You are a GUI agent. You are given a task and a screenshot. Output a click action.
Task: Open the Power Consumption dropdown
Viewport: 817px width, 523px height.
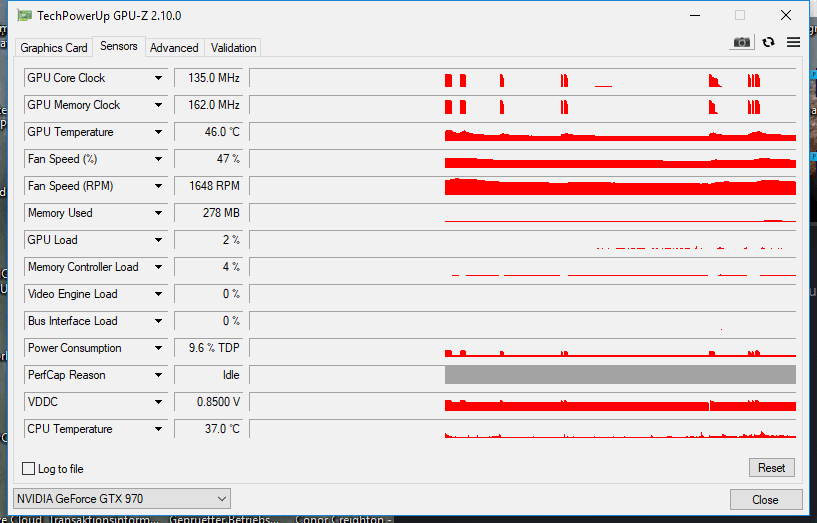tap(158, 348)
